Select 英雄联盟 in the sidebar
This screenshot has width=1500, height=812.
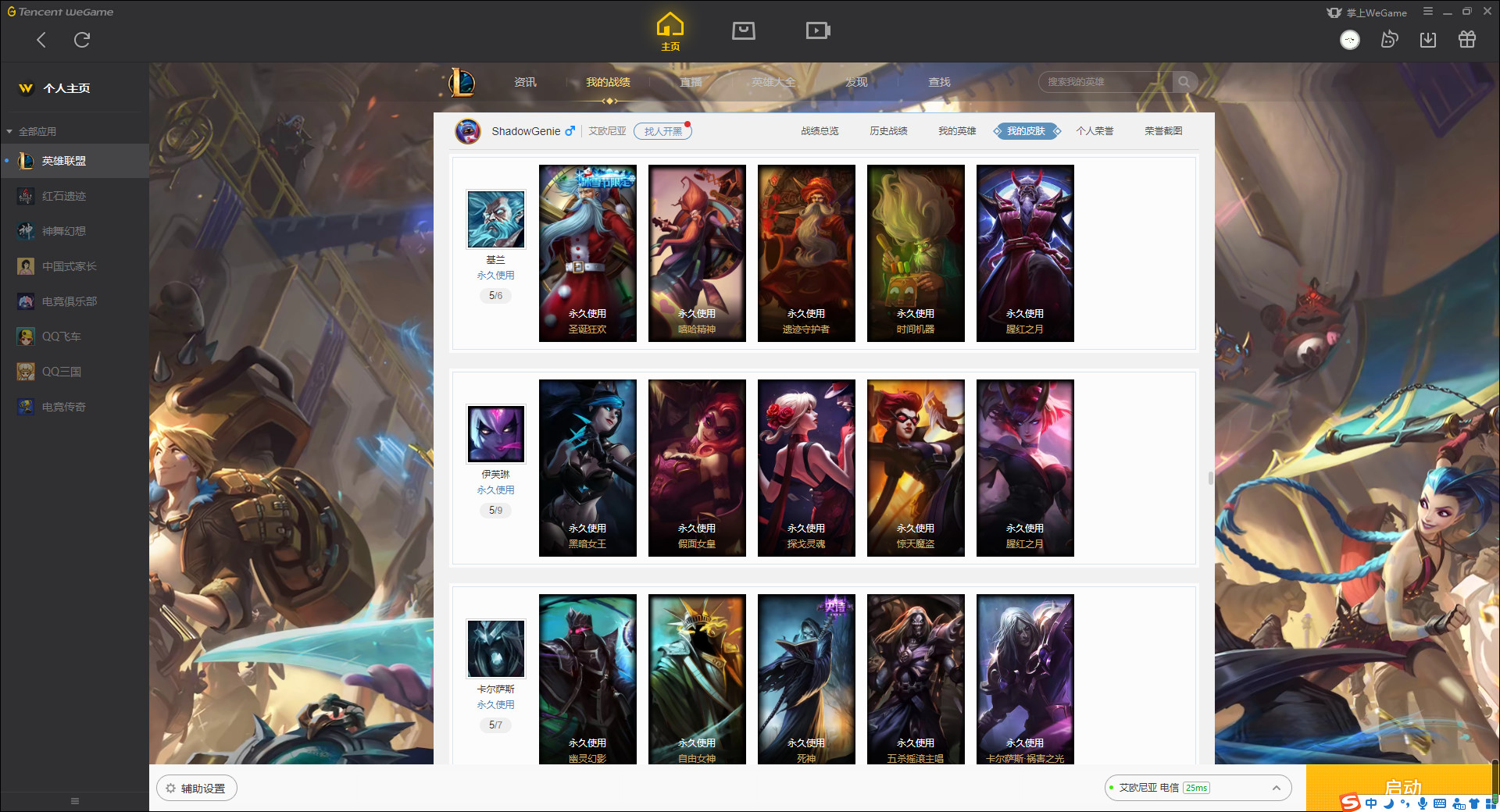point(74,161)
